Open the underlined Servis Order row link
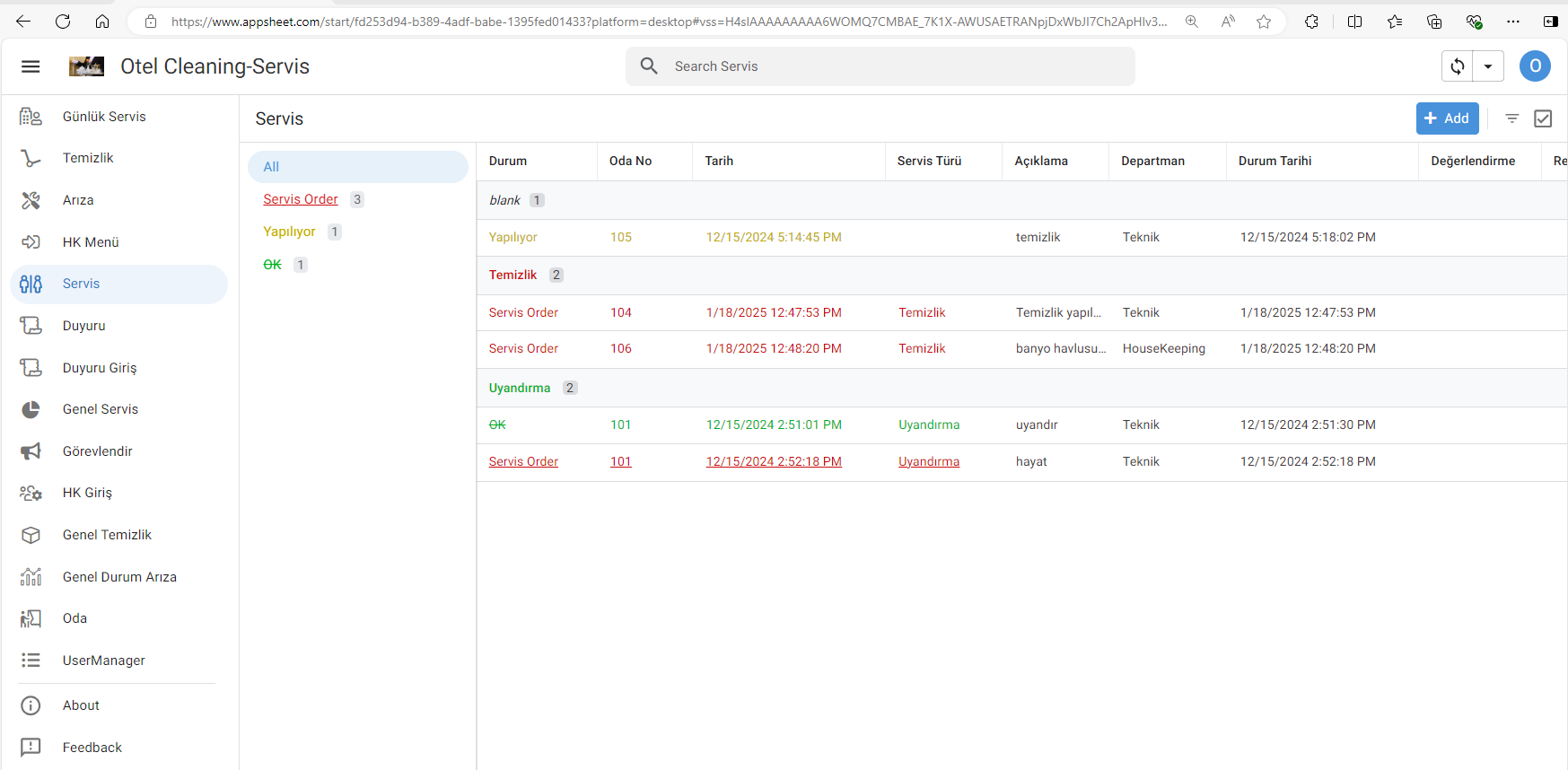The height and width of the screenshot is (770, 1568). click(x=523, y=461)
